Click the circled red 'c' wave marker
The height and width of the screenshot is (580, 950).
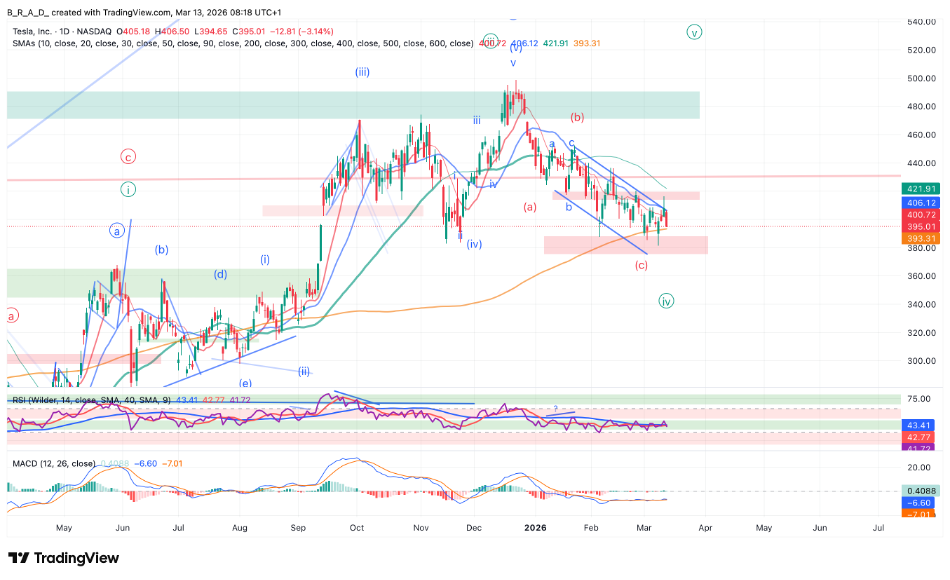[x=128, y=157]
